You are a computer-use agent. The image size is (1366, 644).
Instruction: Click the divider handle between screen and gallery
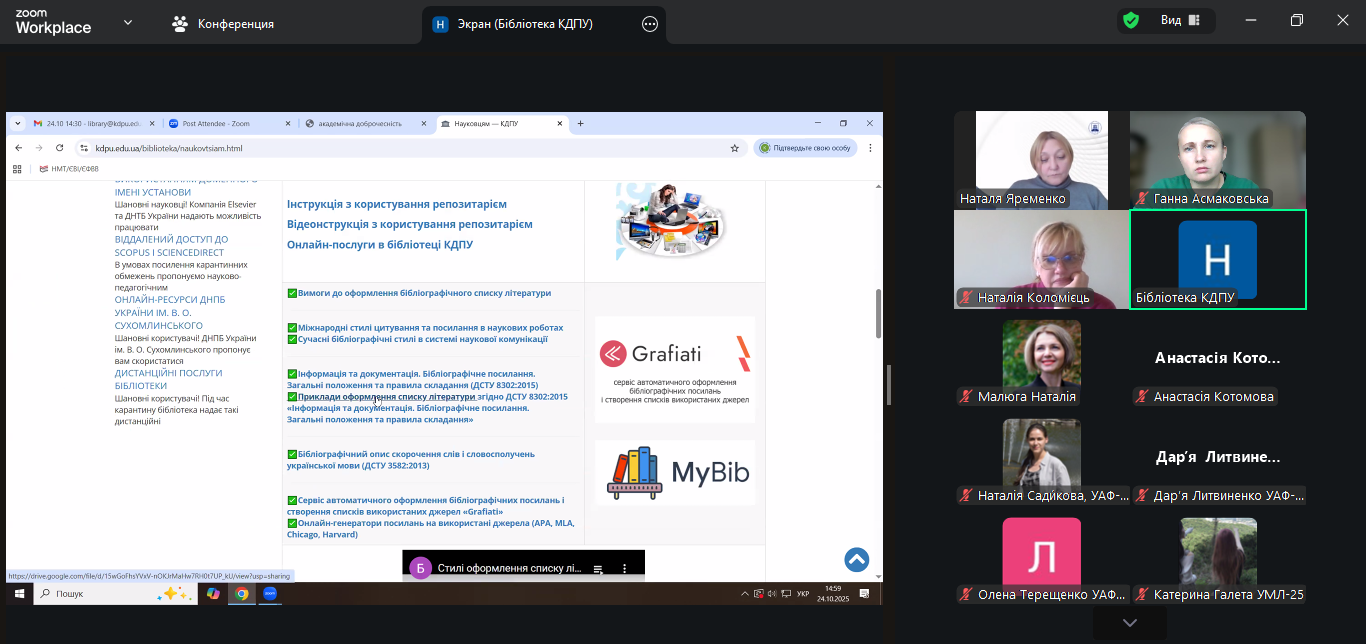click(889, 385)
